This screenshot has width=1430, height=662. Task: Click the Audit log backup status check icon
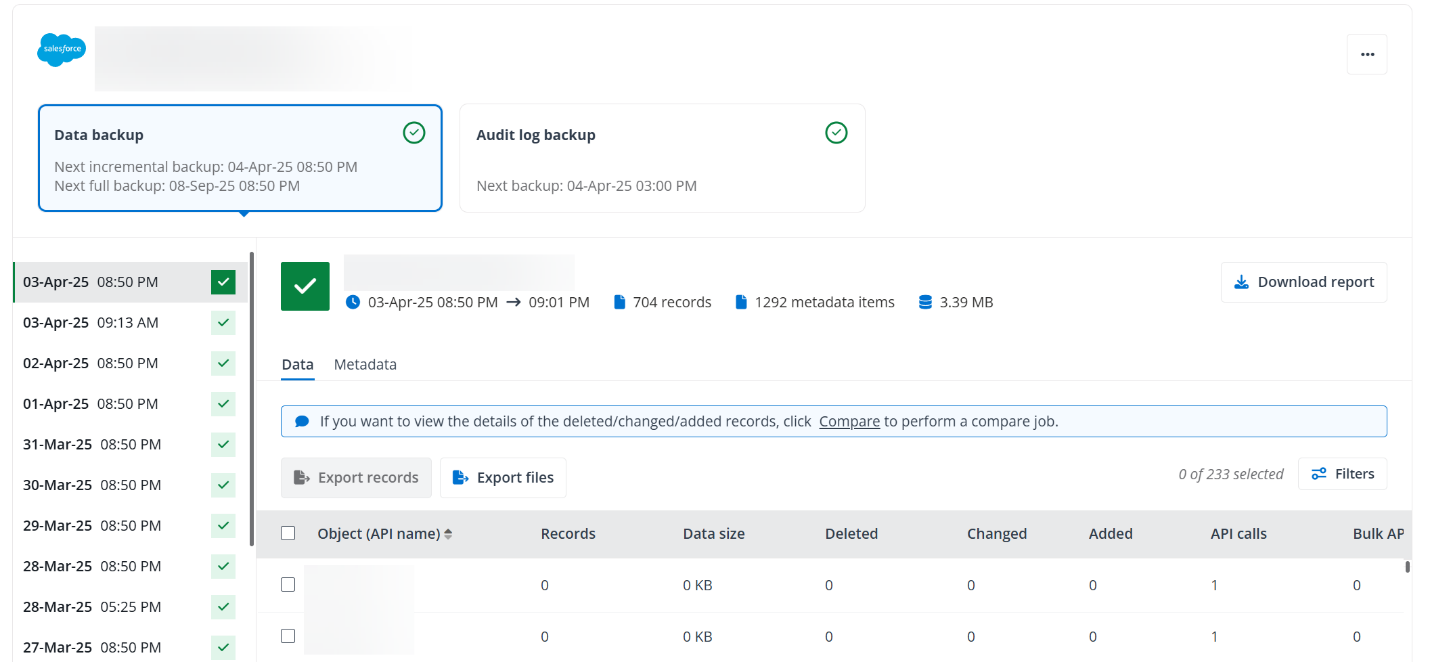(x=837, y=133)
